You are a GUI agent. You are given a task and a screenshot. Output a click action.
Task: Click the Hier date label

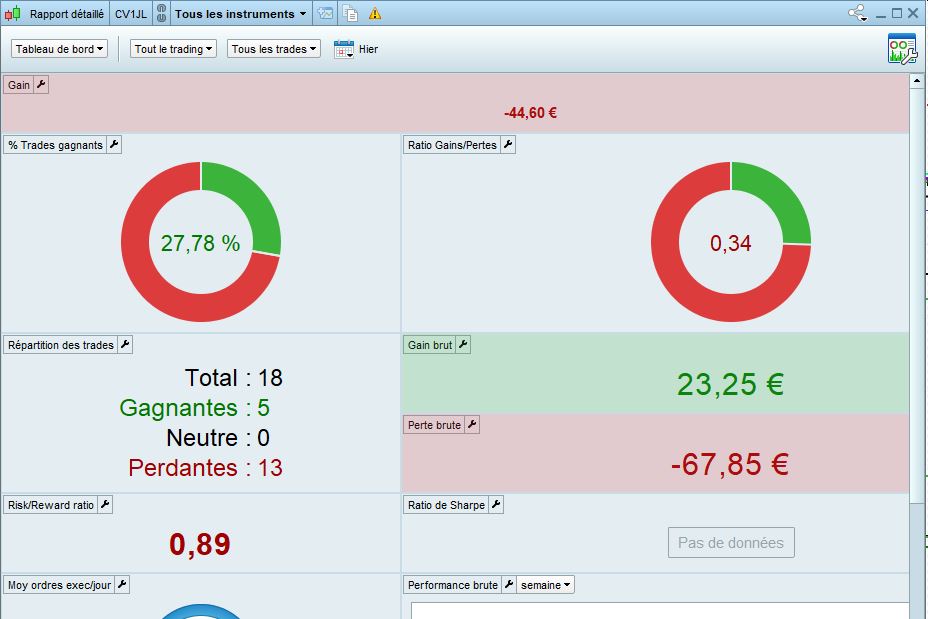[x=368, y=49]
